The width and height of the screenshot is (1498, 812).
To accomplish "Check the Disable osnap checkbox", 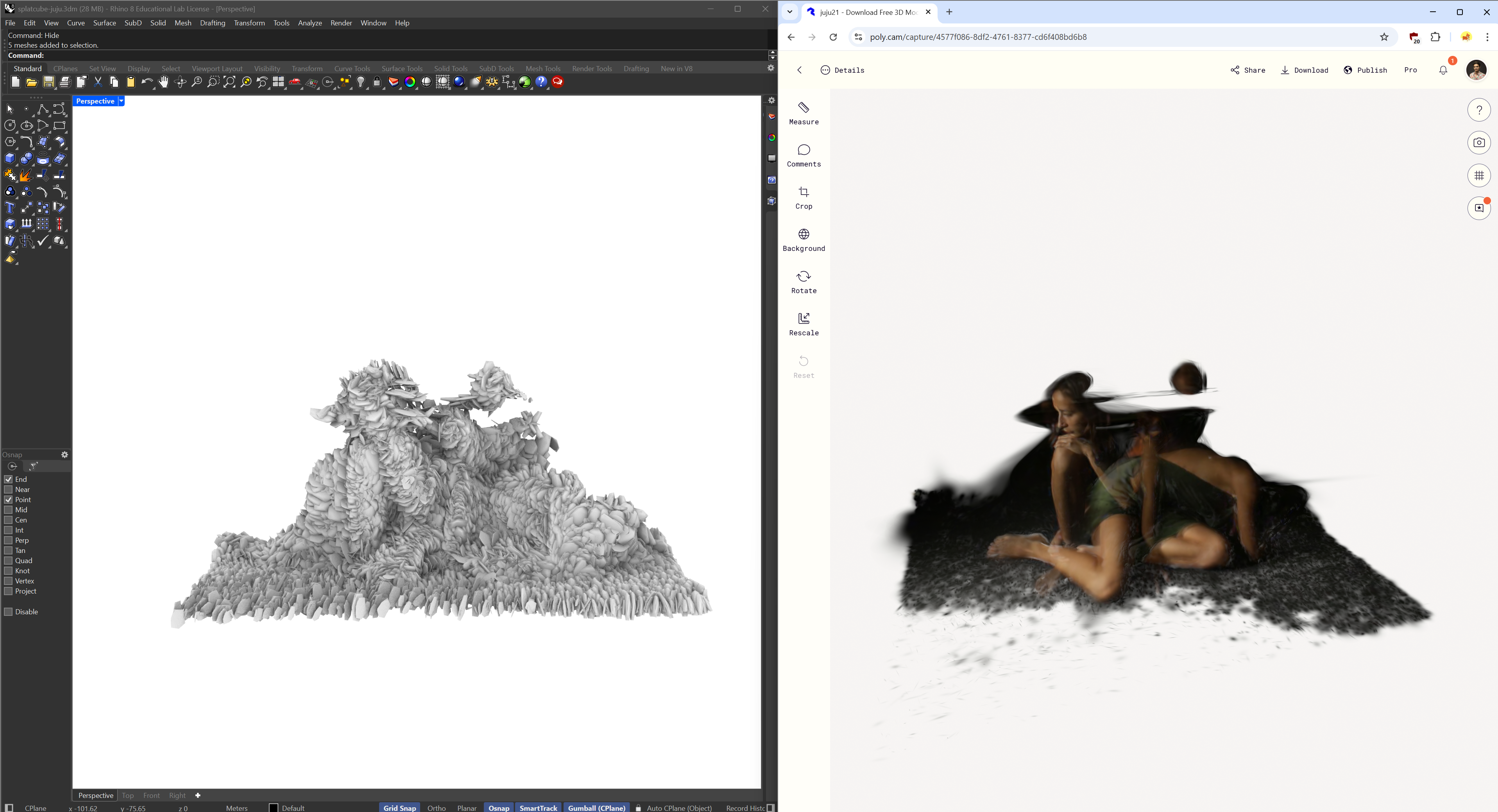I will click(x=9, y=612).
